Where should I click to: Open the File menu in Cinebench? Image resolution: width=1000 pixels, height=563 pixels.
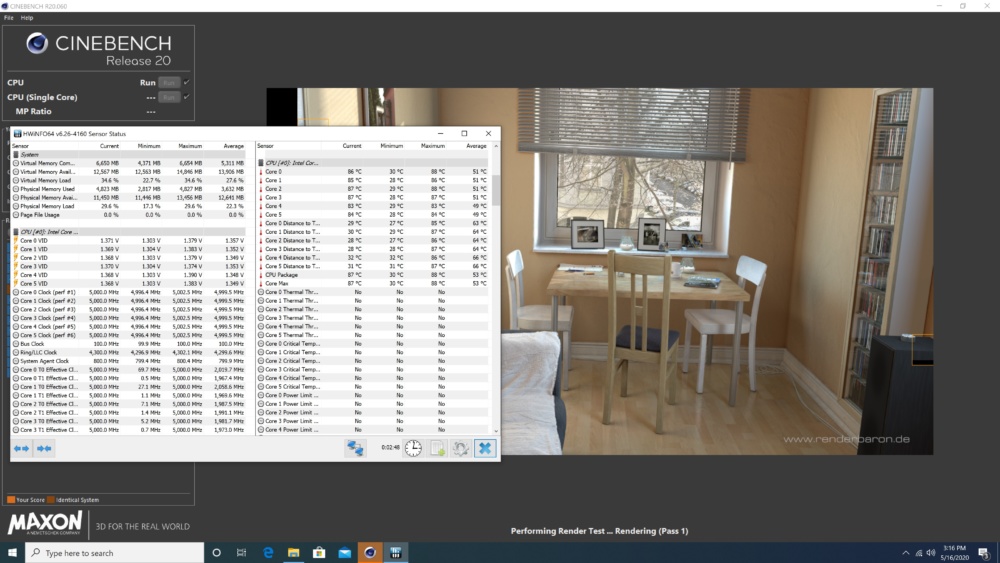pos(8,18)
